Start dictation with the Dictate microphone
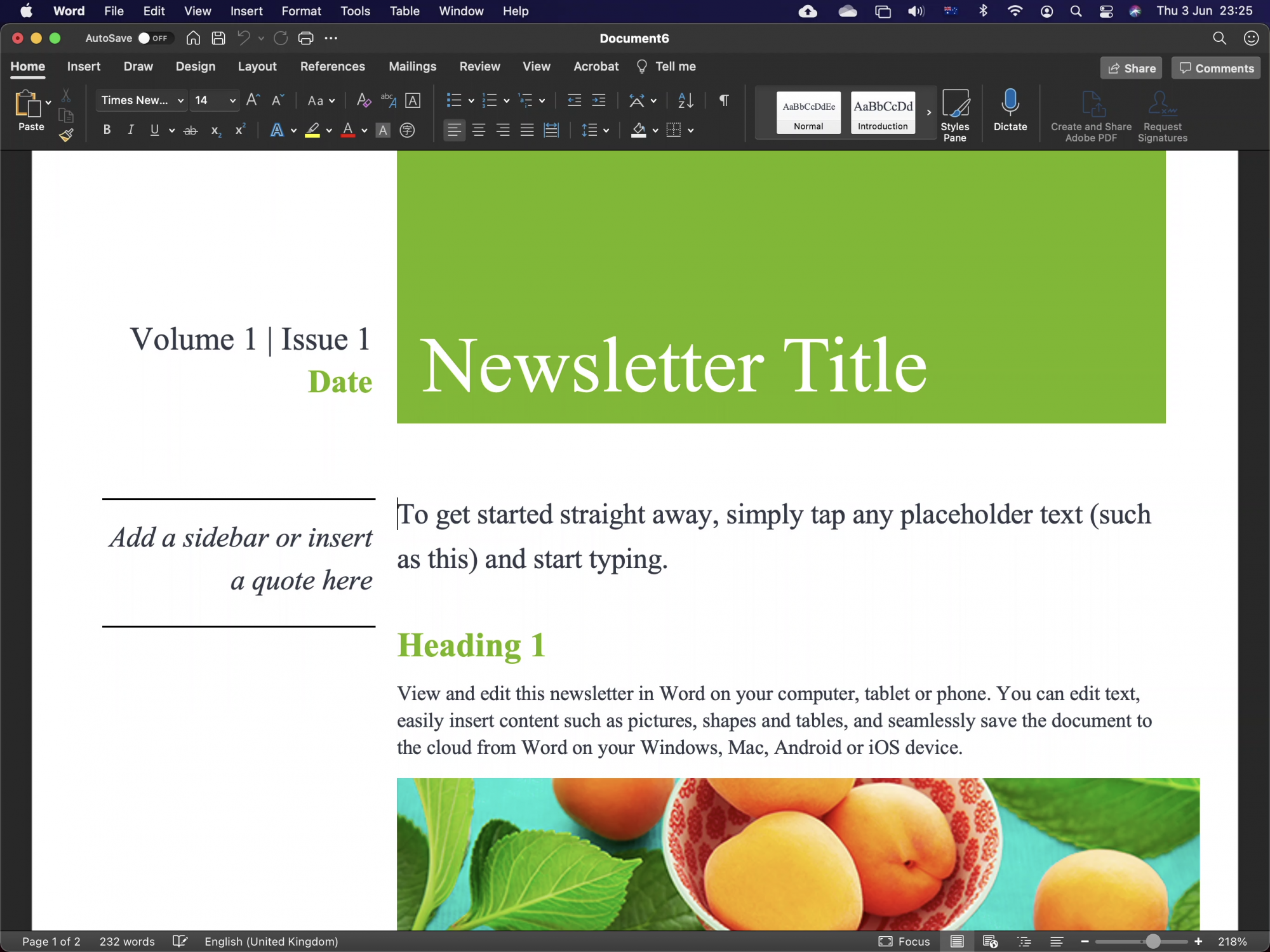1270x952 pixels. pyautogui.click(x=1010, y=110)
